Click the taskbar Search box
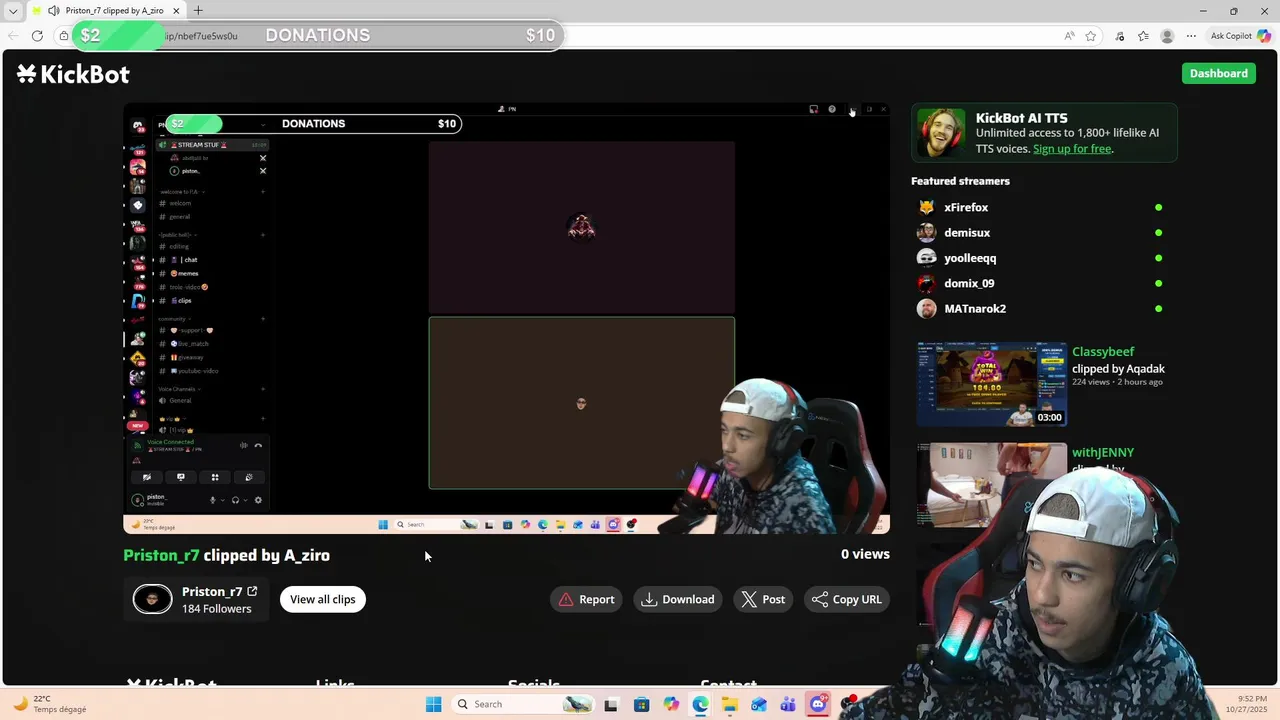 522,704
